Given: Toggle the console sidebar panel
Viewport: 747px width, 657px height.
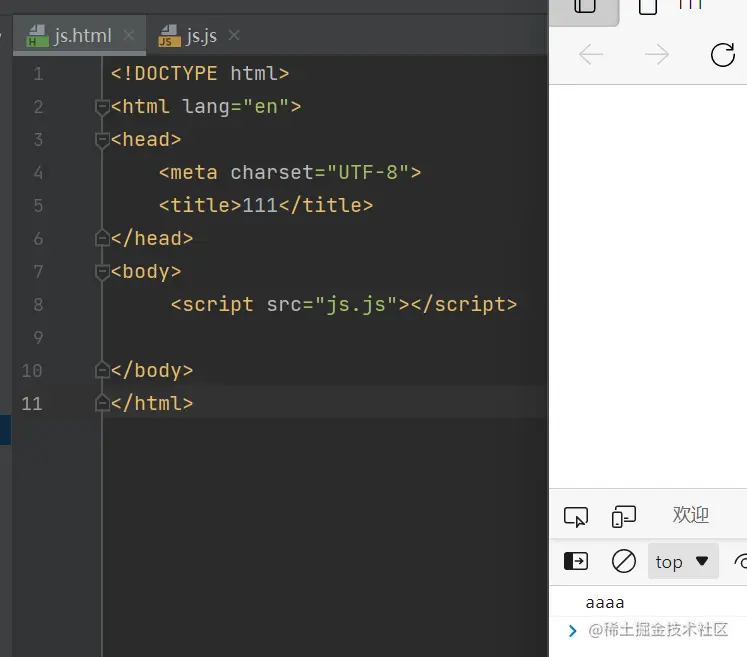Looking at the screenshot, I should pyautogui.click(x=575, y=561).
